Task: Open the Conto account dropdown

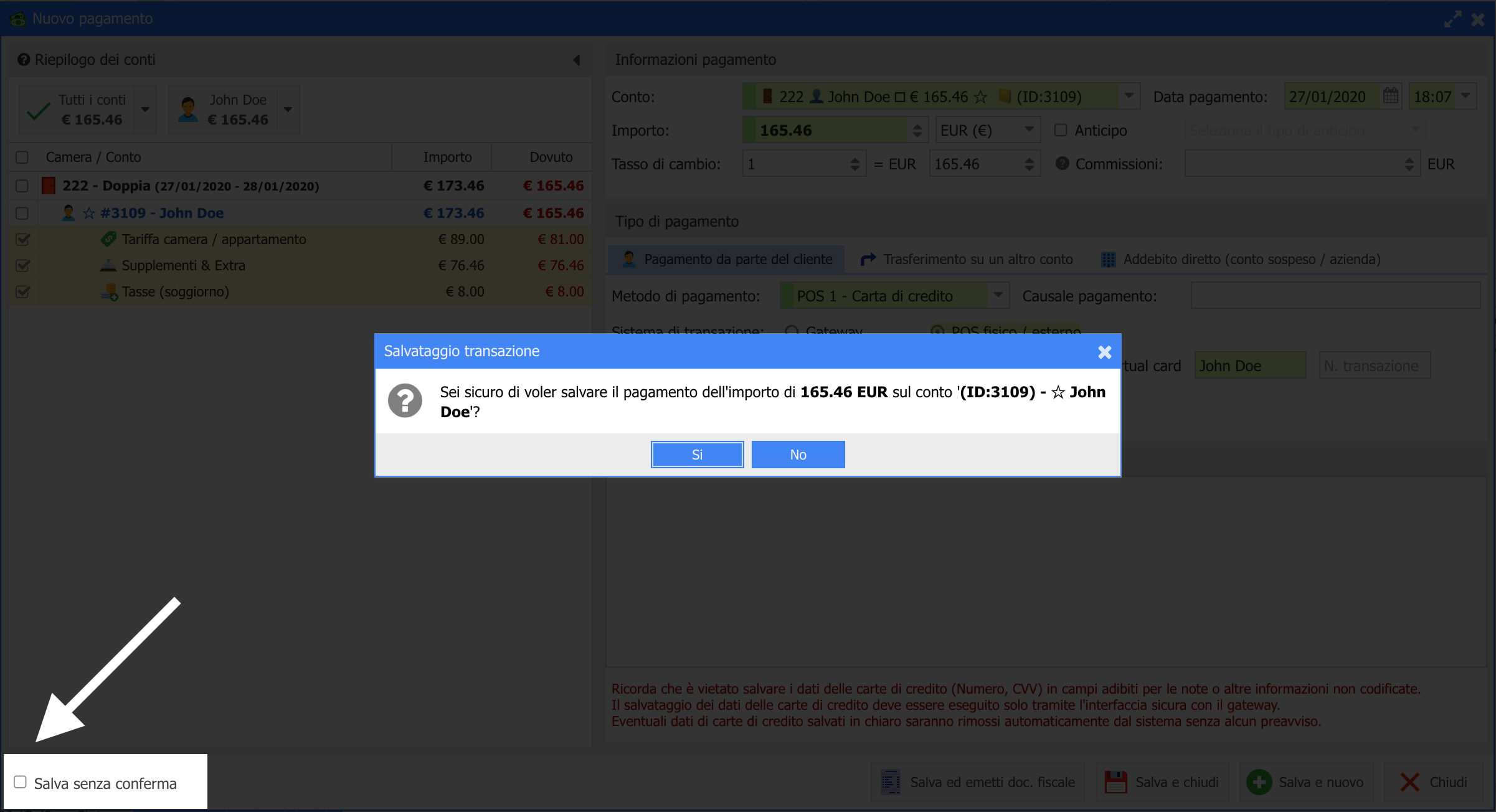Action: coord(1129,97)
